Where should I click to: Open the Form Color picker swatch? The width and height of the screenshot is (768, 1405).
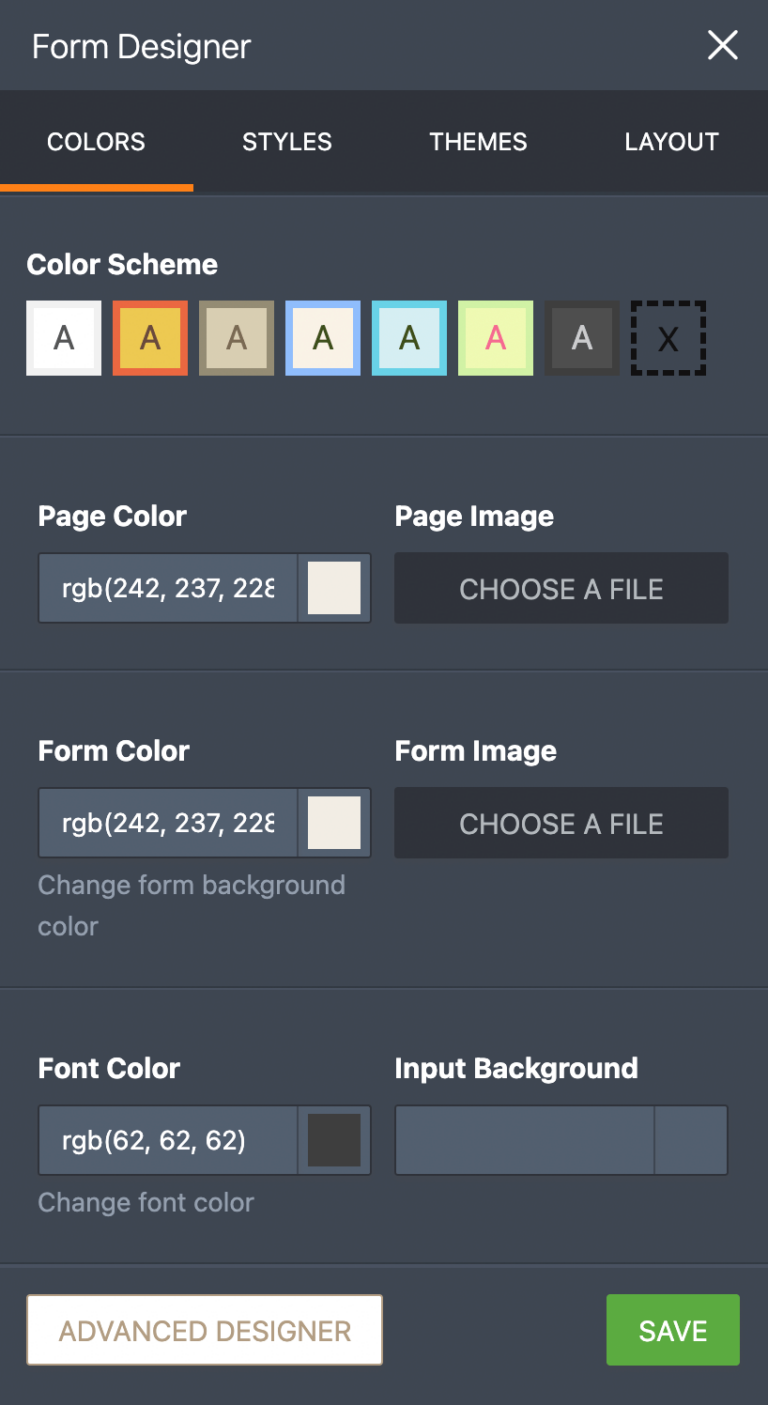coord(335,823)
